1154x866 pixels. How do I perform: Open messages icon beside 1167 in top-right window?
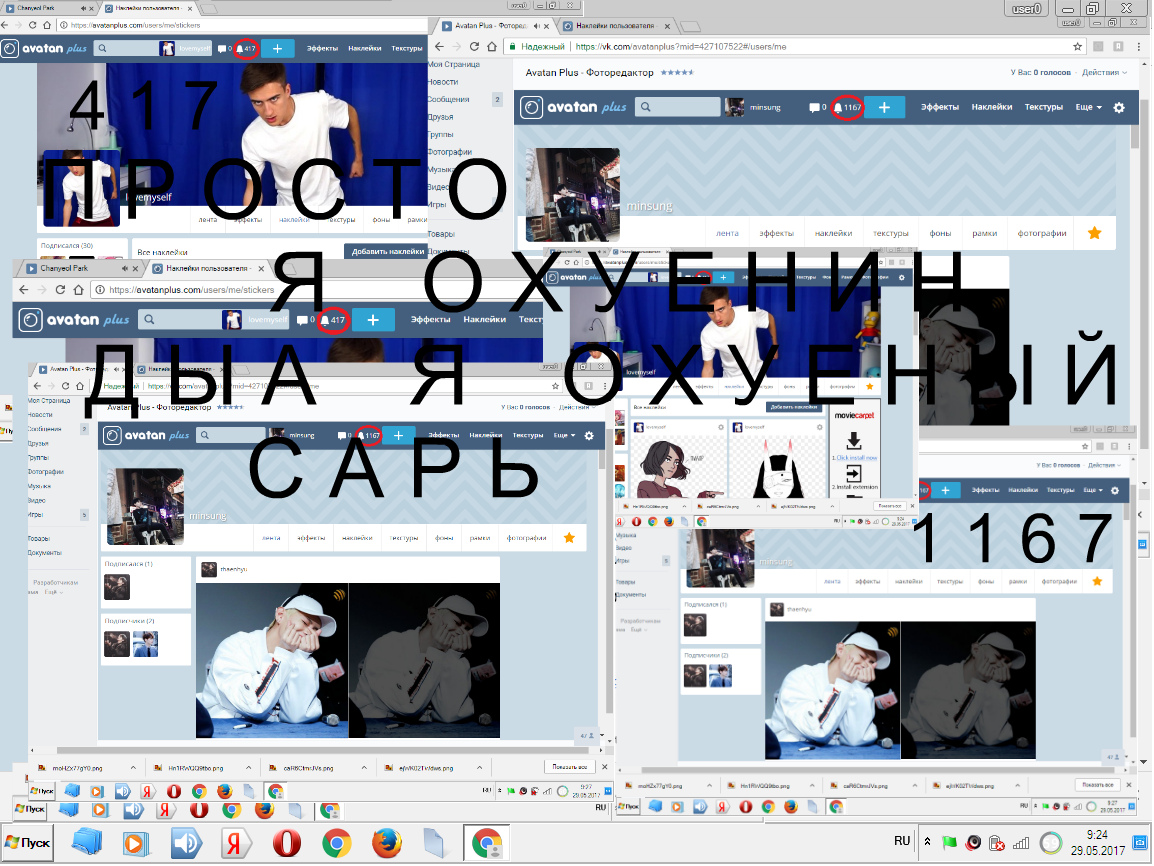click(x=817, y=107)
